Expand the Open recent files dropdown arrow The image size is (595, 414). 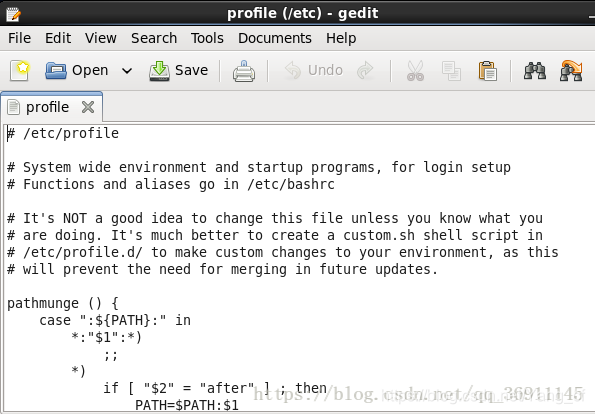pyautogui.click(x=127, y=71)
